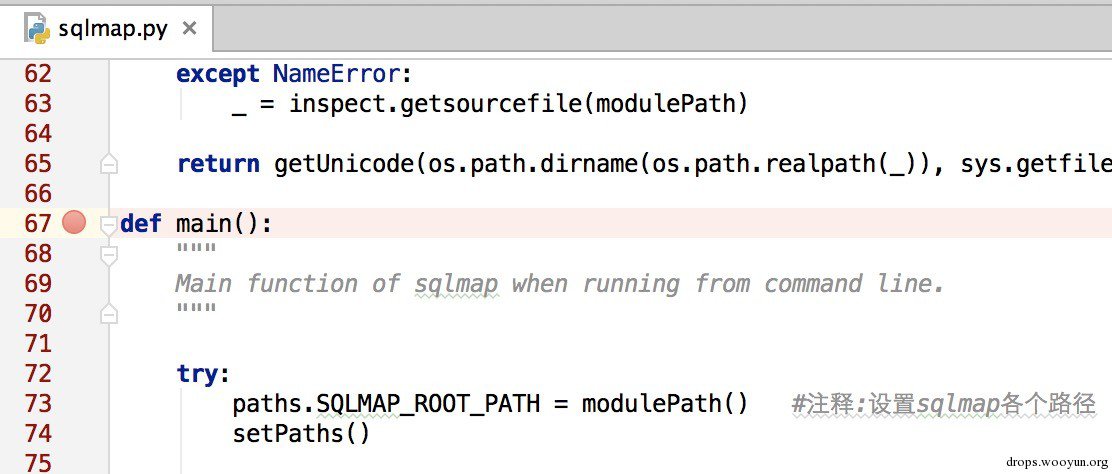Close the sqlmap.py editor tab
Screen dimensions: 1112x474
[x=189, y=29]
